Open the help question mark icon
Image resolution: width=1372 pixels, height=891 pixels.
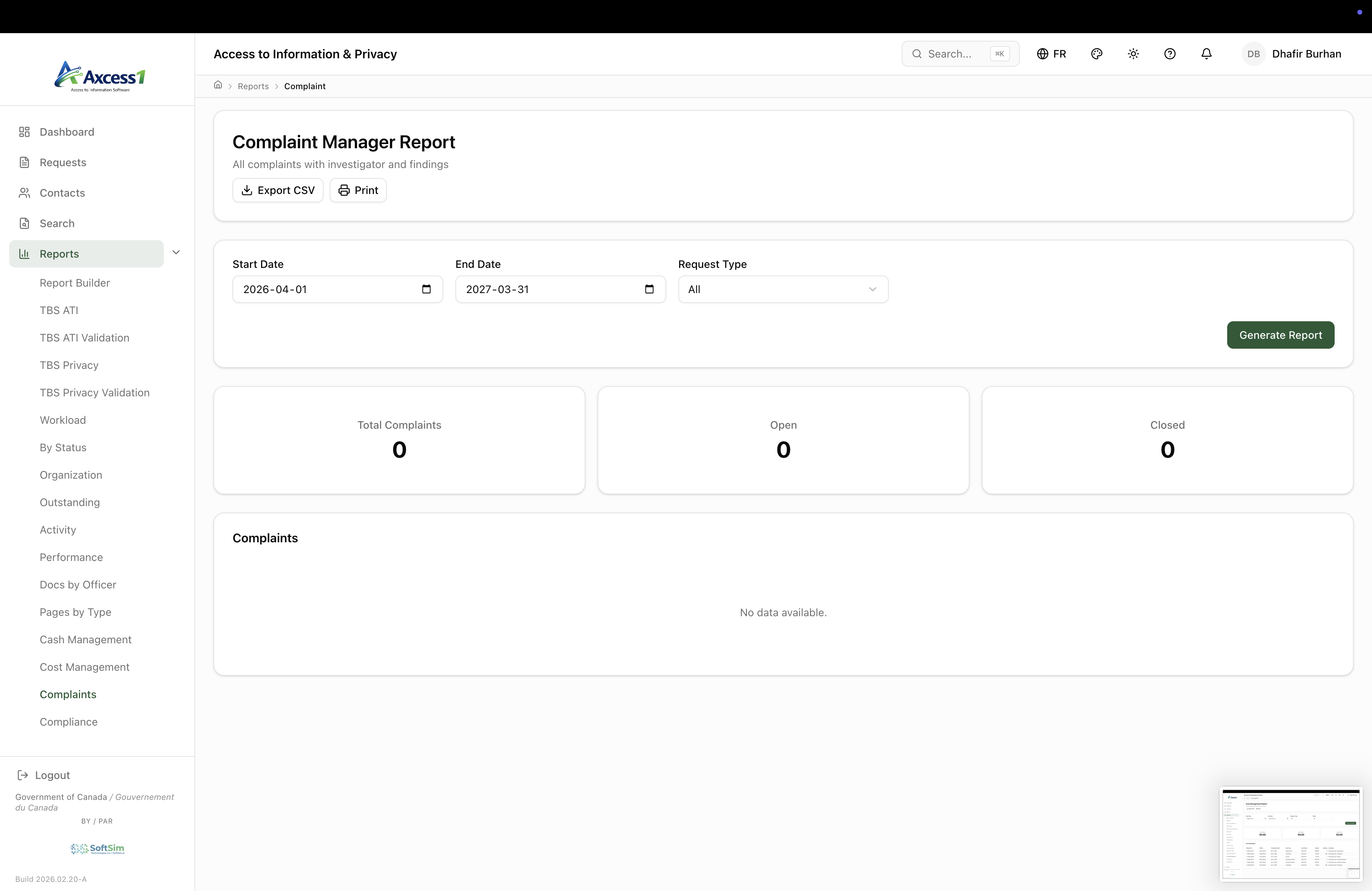tap(1170, 54)
